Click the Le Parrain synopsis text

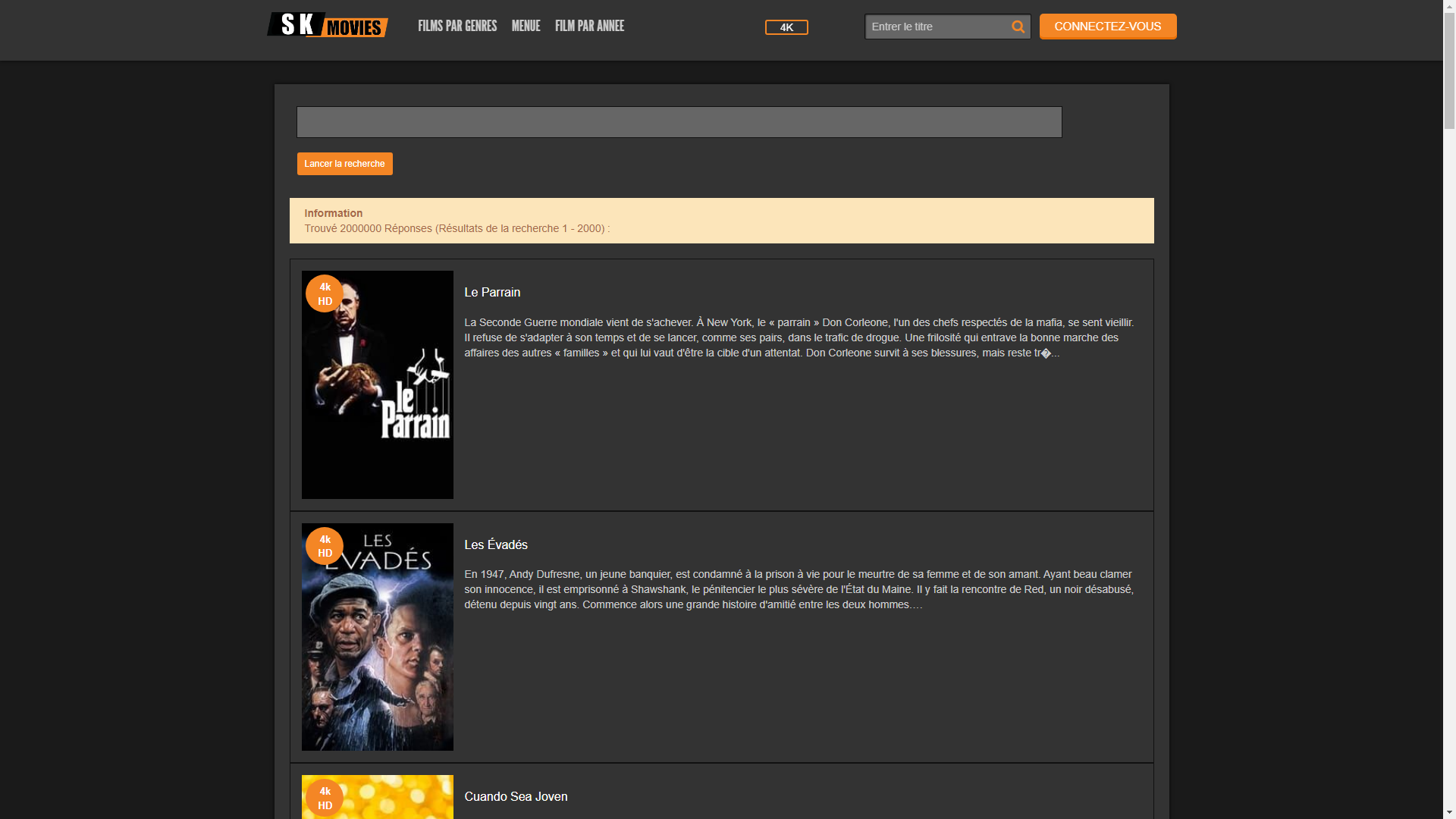pos(799,337)
